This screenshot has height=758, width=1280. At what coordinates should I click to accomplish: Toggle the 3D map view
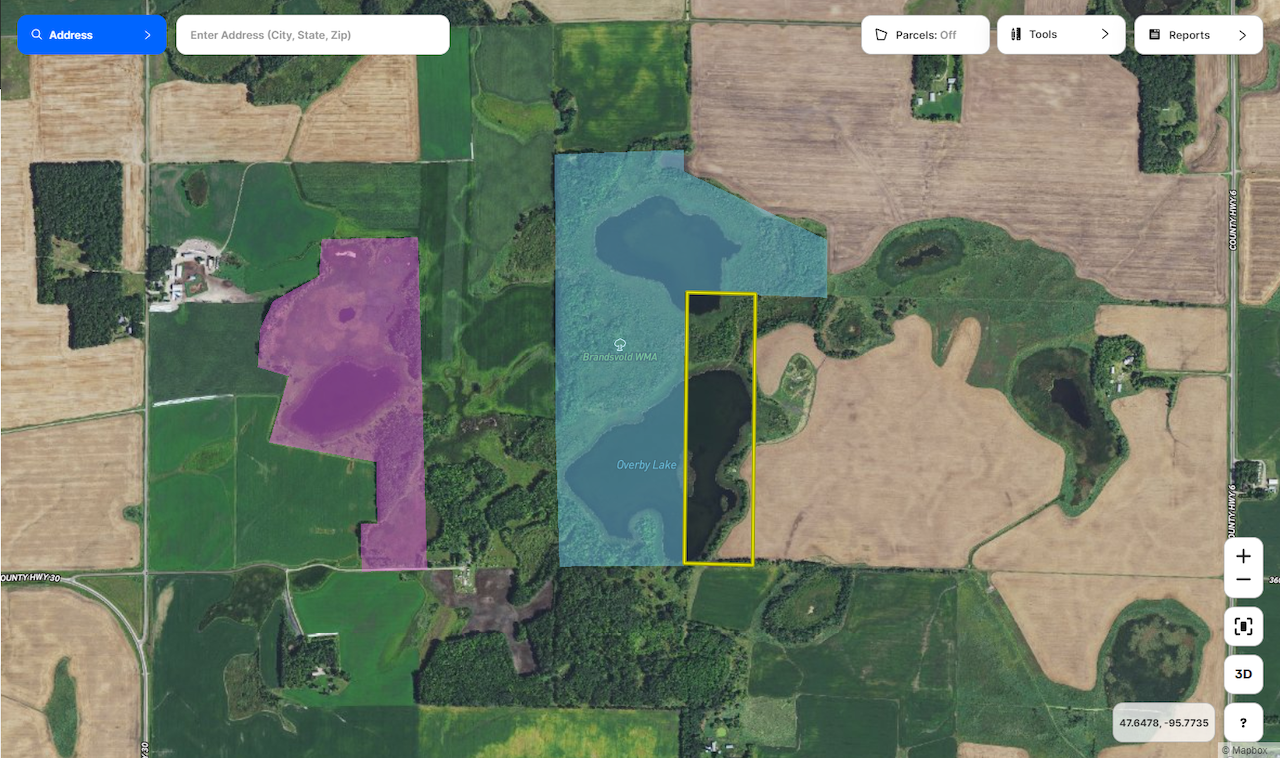pos(1243,674)
